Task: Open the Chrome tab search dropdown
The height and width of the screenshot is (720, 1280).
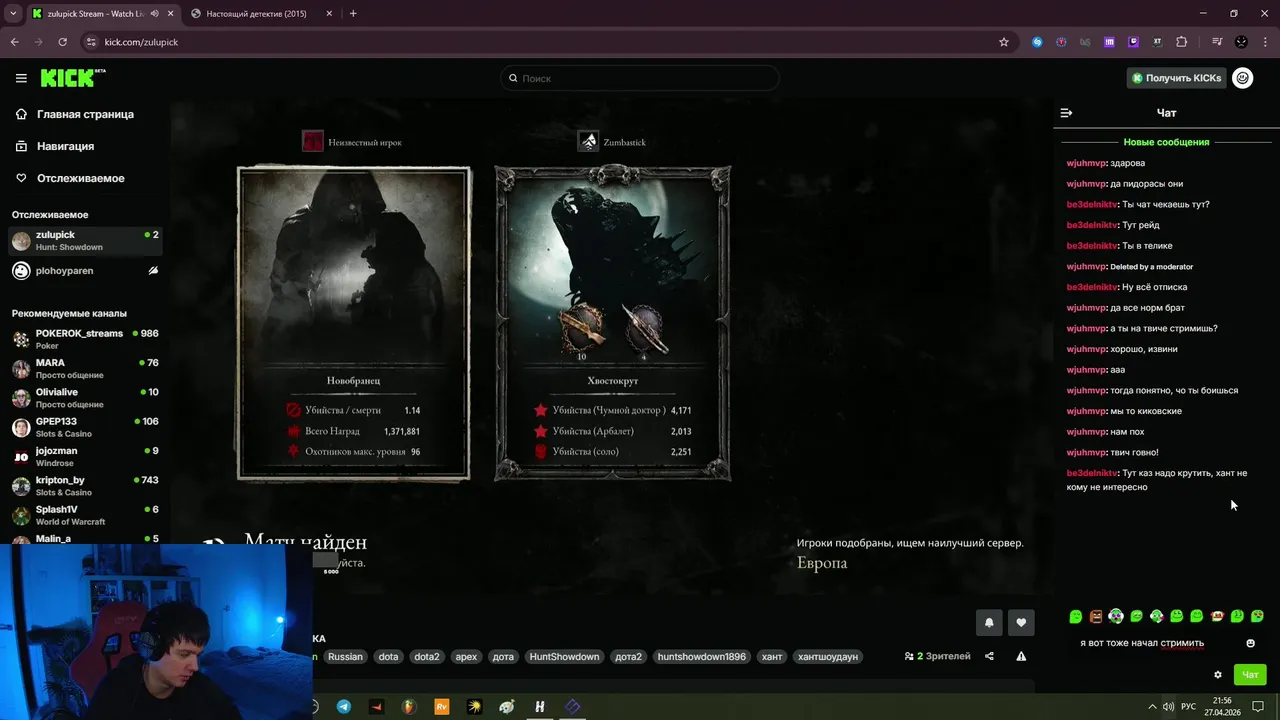Action: (x=13, y=13)
